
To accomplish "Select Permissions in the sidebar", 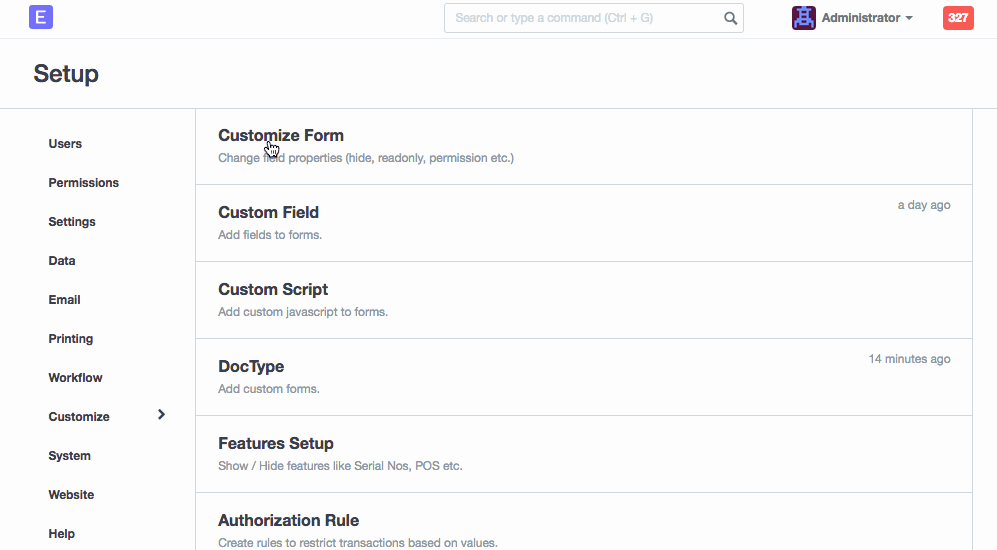I will click(83, 183).
